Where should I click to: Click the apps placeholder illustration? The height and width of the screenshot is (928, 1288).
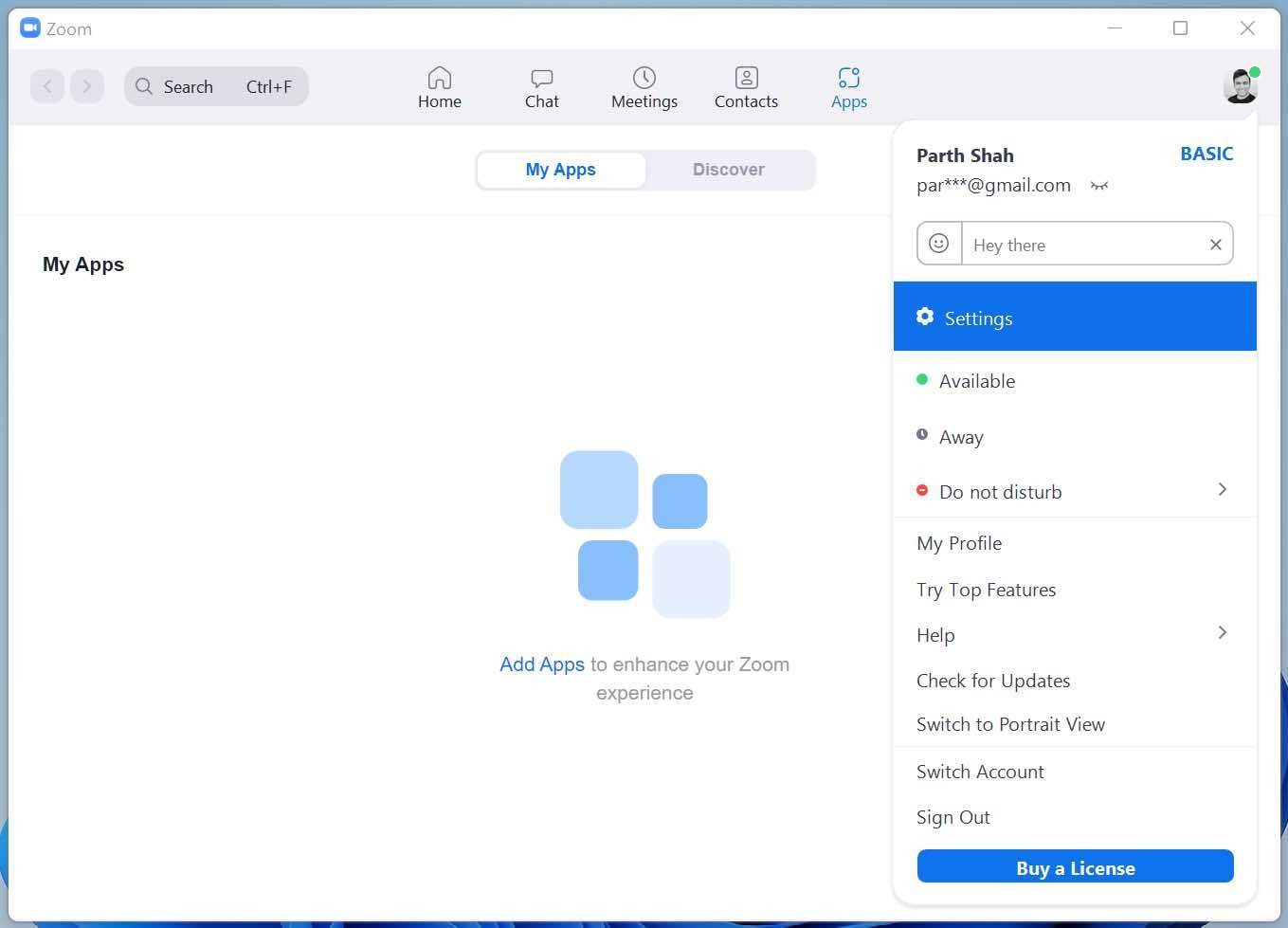[645, 535]
